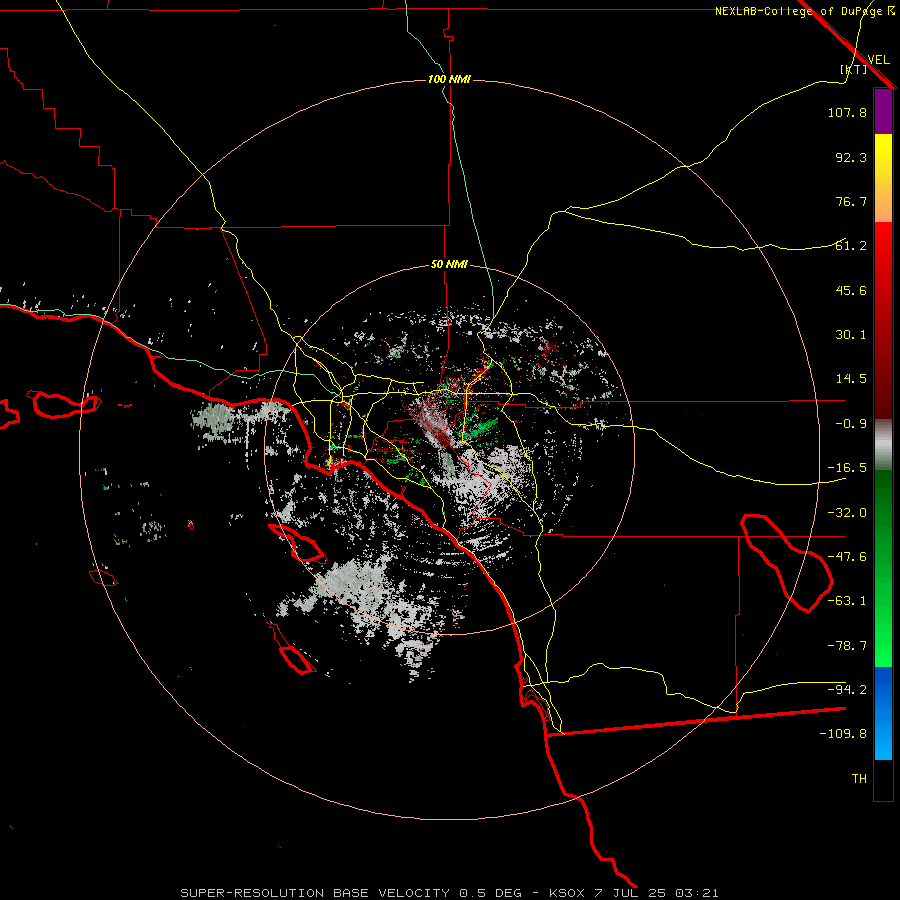The height and width of the screenshot is (900, 900).
Task: Click the TH threshold label
Action: [x=859, y=779]
